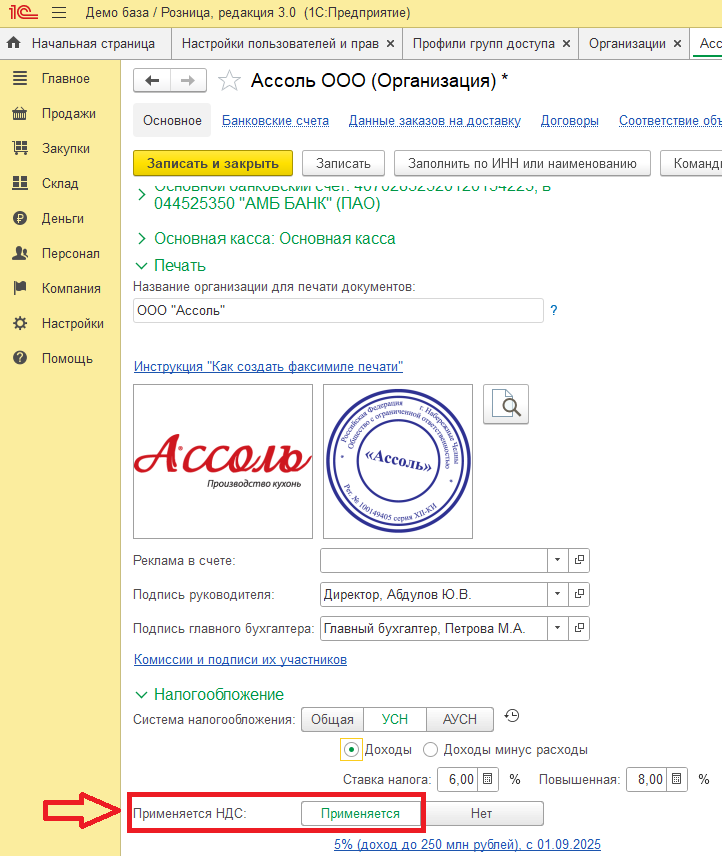Viewport: 722px width, 856px height.
Task: Open Комиссии и подписи их участников link
Action: (x=240, y=660)
